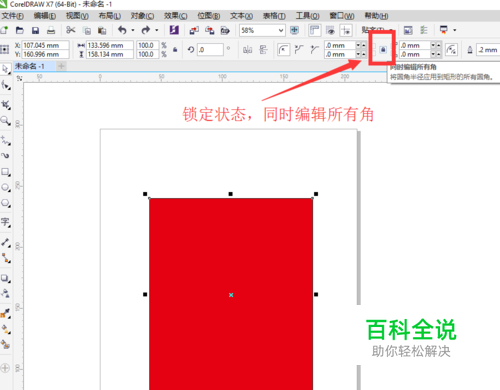
Task: Click the X position field 107.045 mm
Action: [x=46, y=45]
